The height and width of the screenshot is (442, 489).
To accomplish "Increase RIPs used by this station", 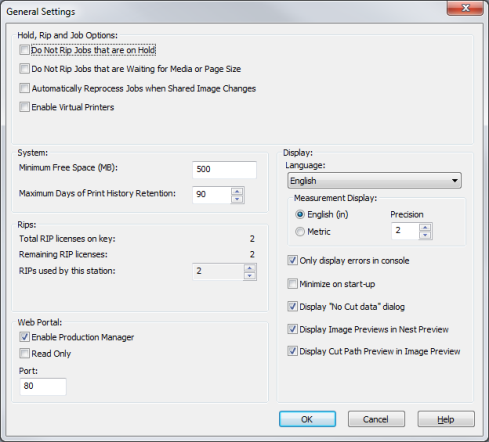I will tap(250, 268).
